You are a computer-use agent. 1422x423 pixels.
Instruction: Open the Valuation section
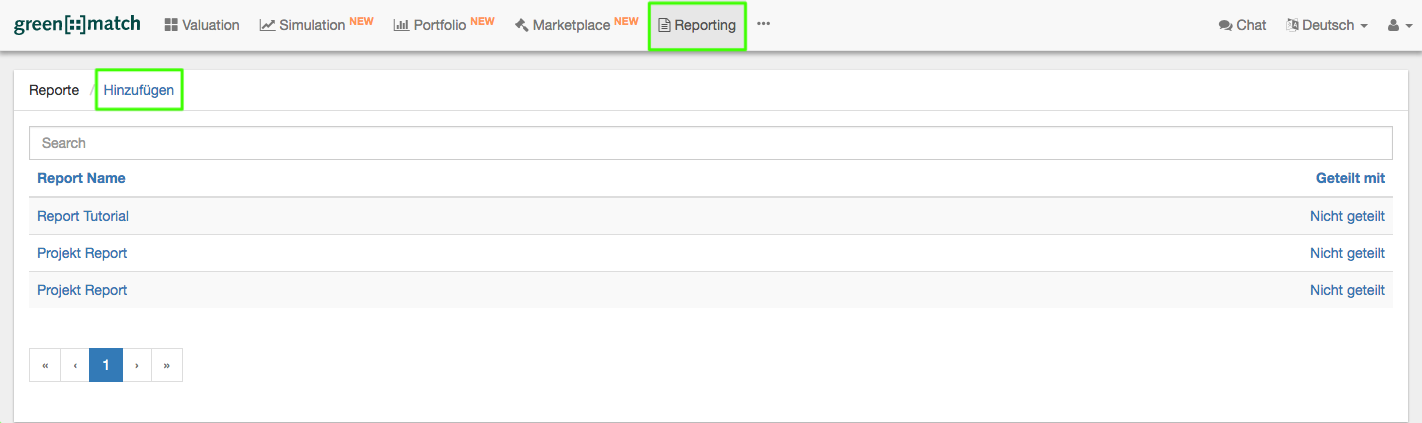coord(202,25)
